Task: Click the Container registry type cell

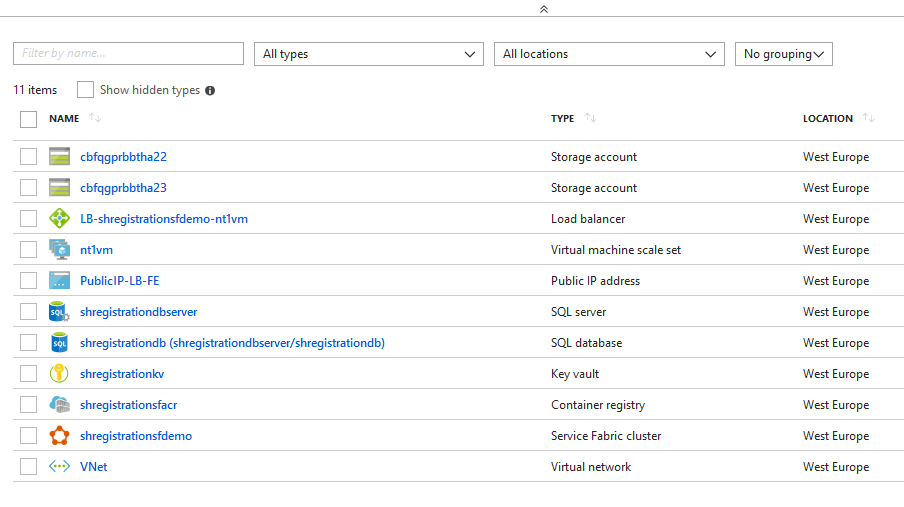Action: [x=598, y=405]
